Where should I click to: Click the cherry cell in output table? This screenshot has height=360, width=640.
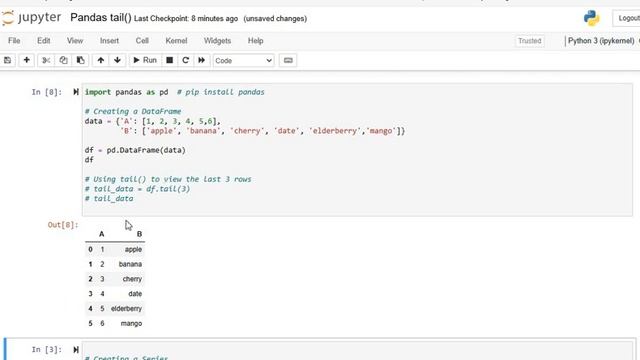(132, 279)
